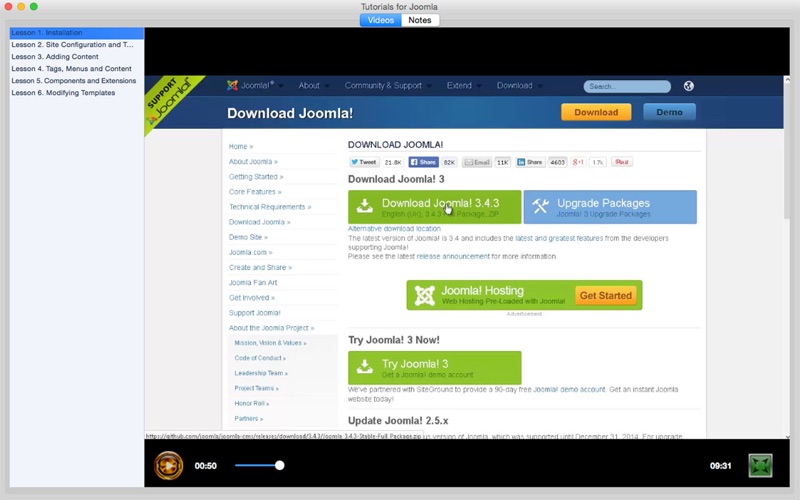The width and height of the screenshot is (800, 500).
Task: Open Code of Conduct link
Action: tap(260, 358)
